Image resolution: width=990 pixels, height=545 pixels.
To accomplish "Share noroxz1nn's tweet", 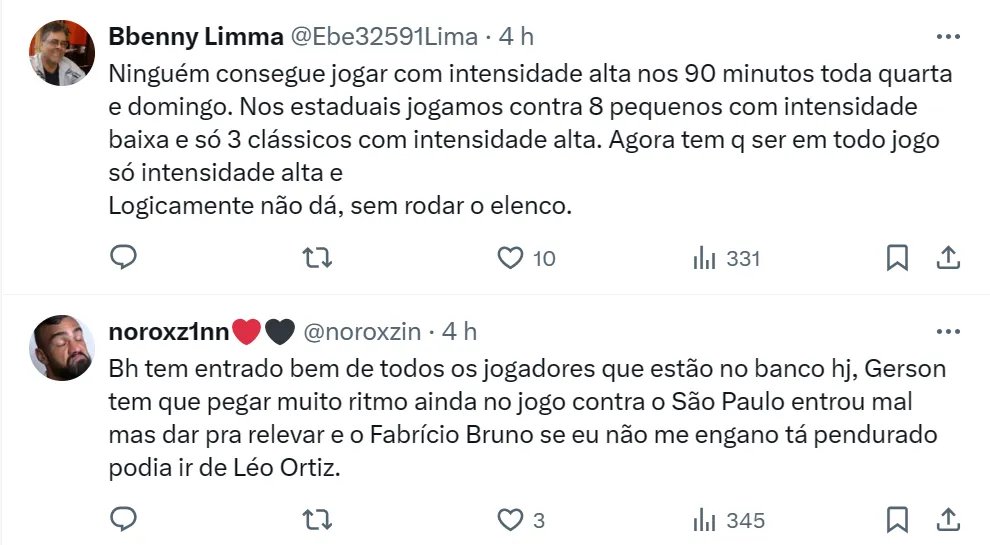I will point(947,520).
